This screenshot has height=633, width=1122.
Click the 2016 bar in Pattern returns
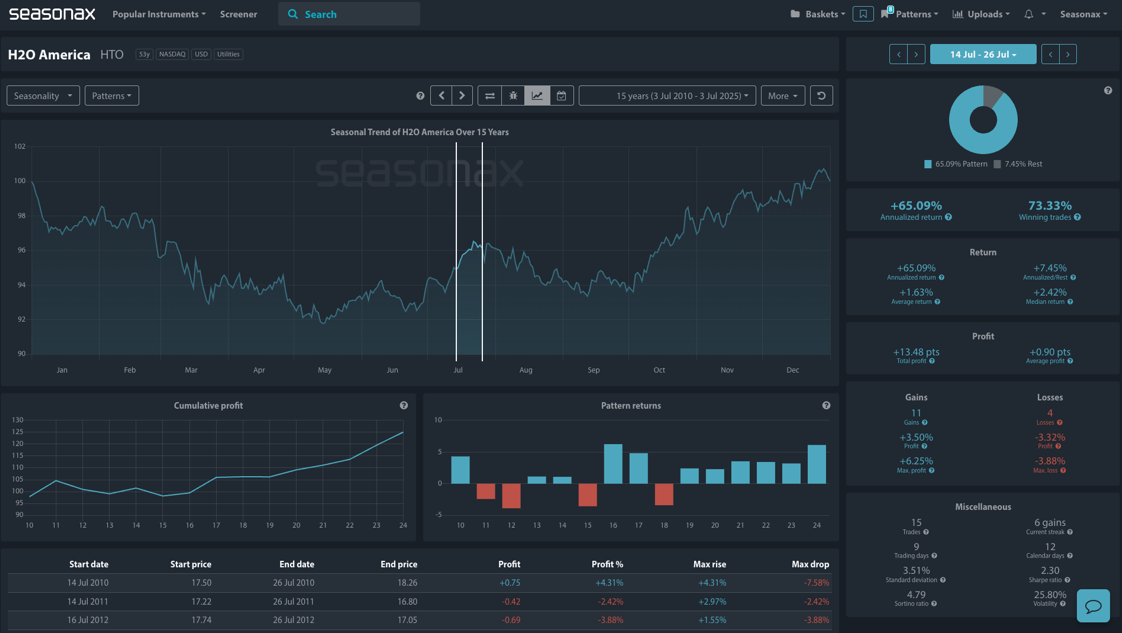[x=613, y=464]
